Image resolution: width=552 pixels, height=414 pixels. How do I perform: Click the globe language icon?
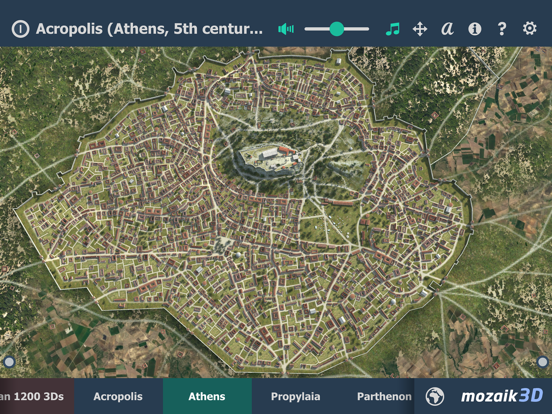pos(435,396)
